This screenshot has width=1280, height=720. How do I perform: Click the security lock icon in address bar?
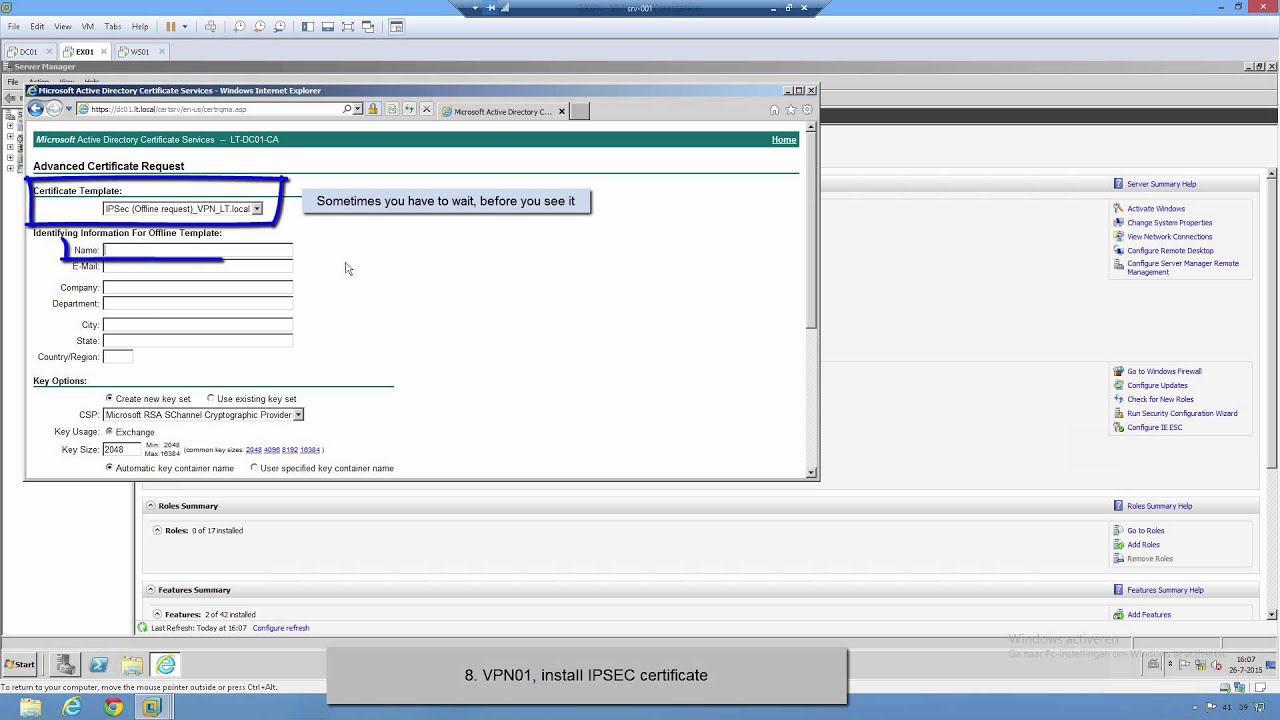coord(372,109)
